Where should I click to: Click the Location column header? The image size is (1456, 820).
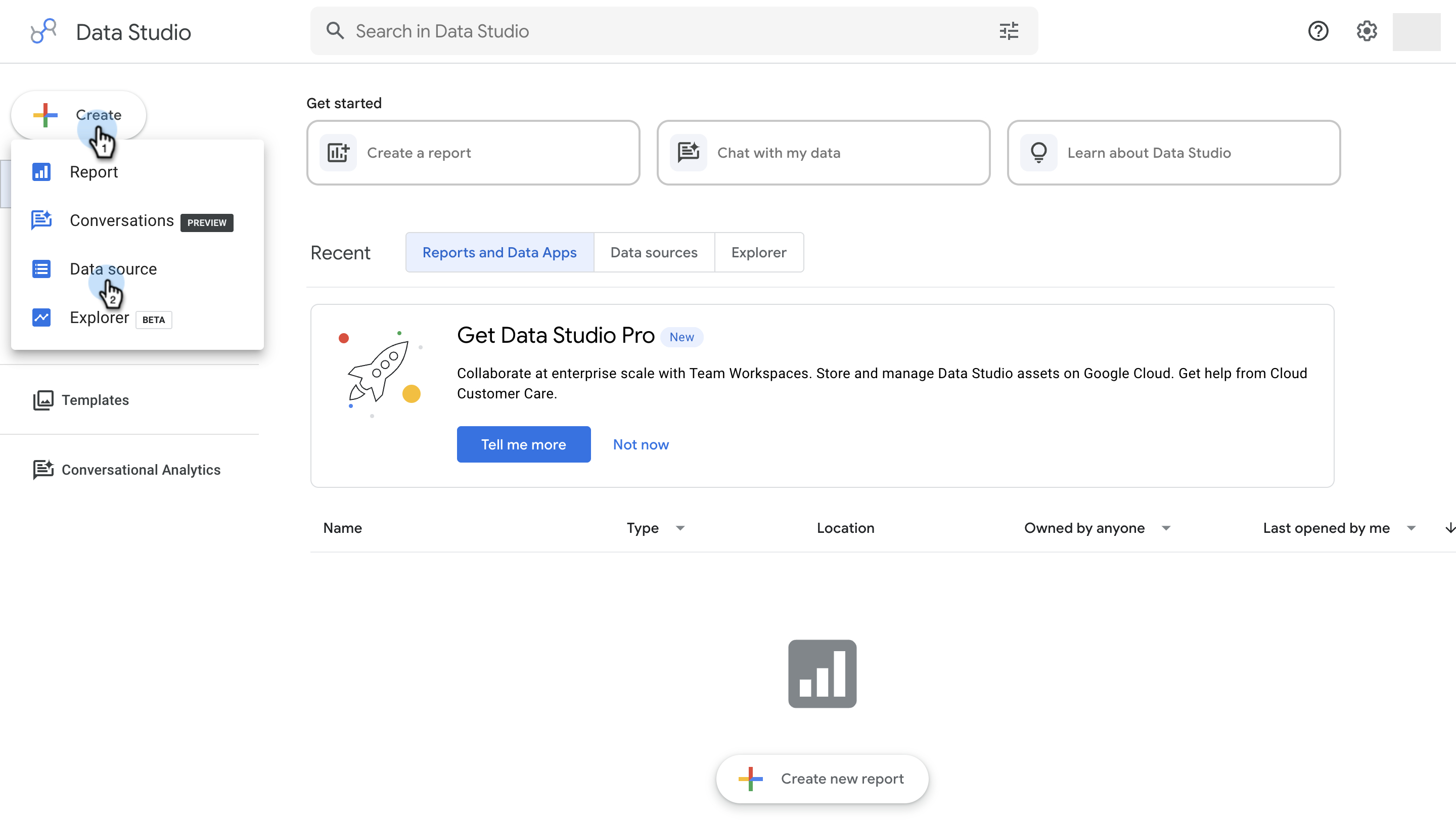[846, 528]
